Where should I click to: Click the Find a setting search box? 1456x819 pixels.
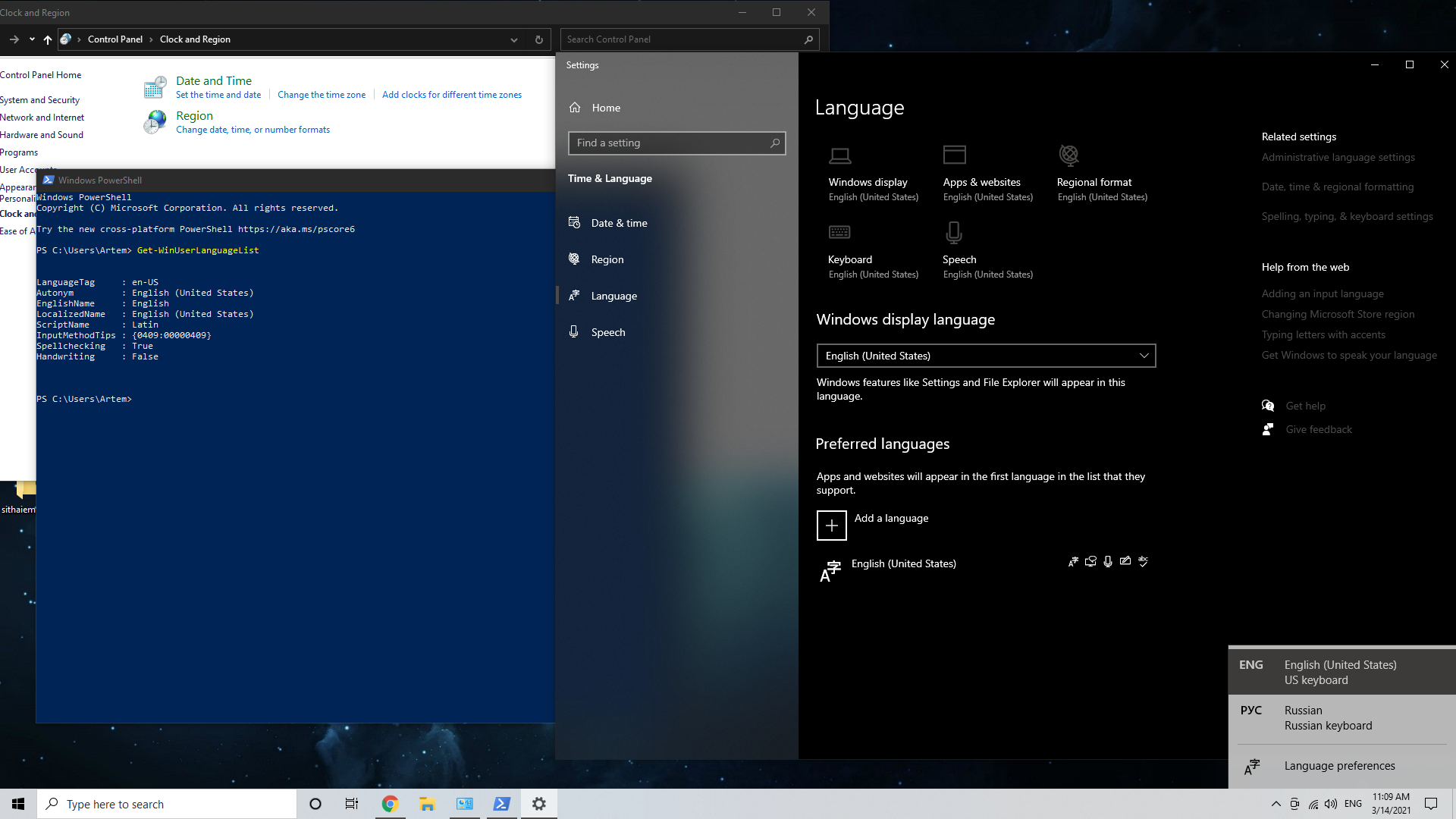(676, 143)
